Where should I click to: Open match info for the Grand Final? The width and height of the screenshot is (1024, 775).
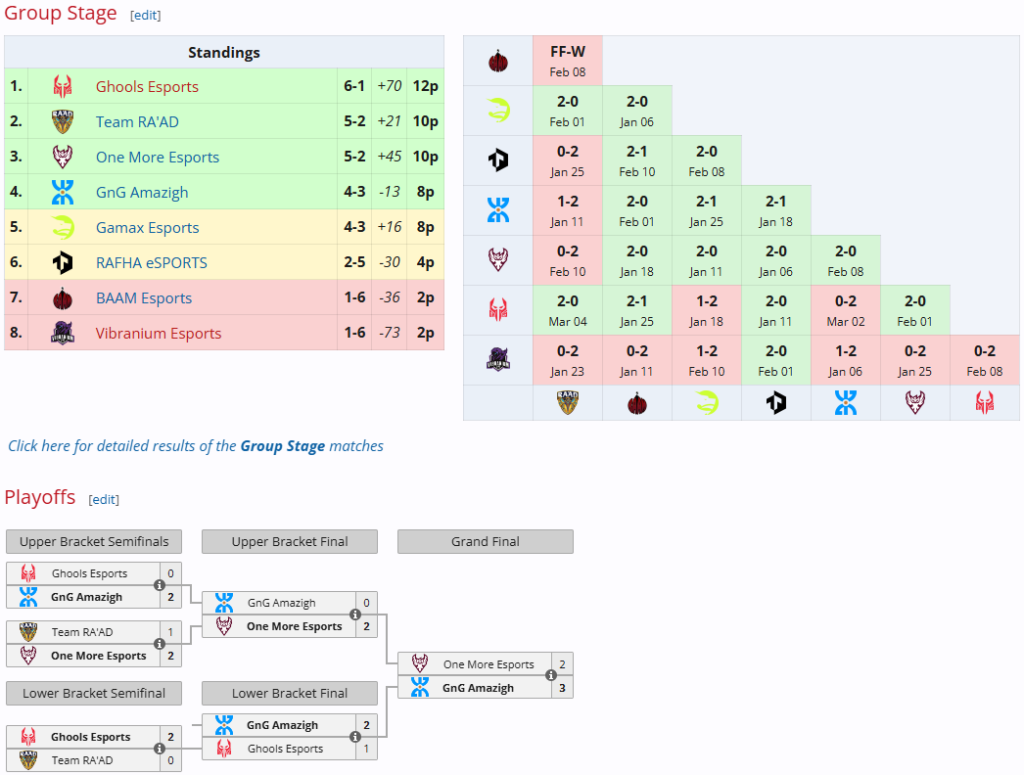(551, 676)
